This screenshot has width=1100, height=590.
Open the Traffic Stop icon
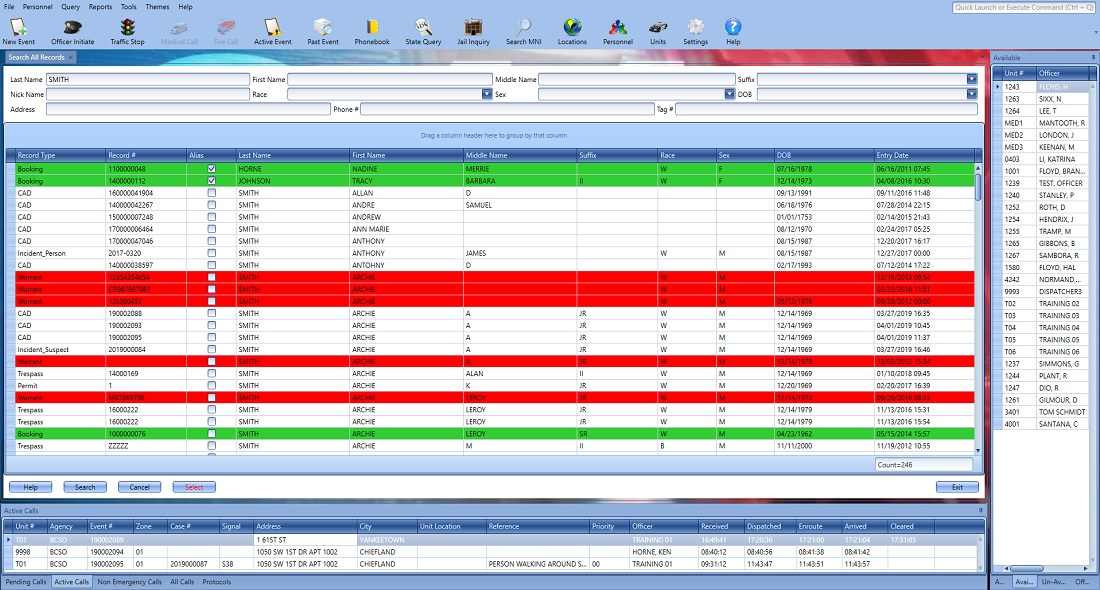click(x=127, y=30)
